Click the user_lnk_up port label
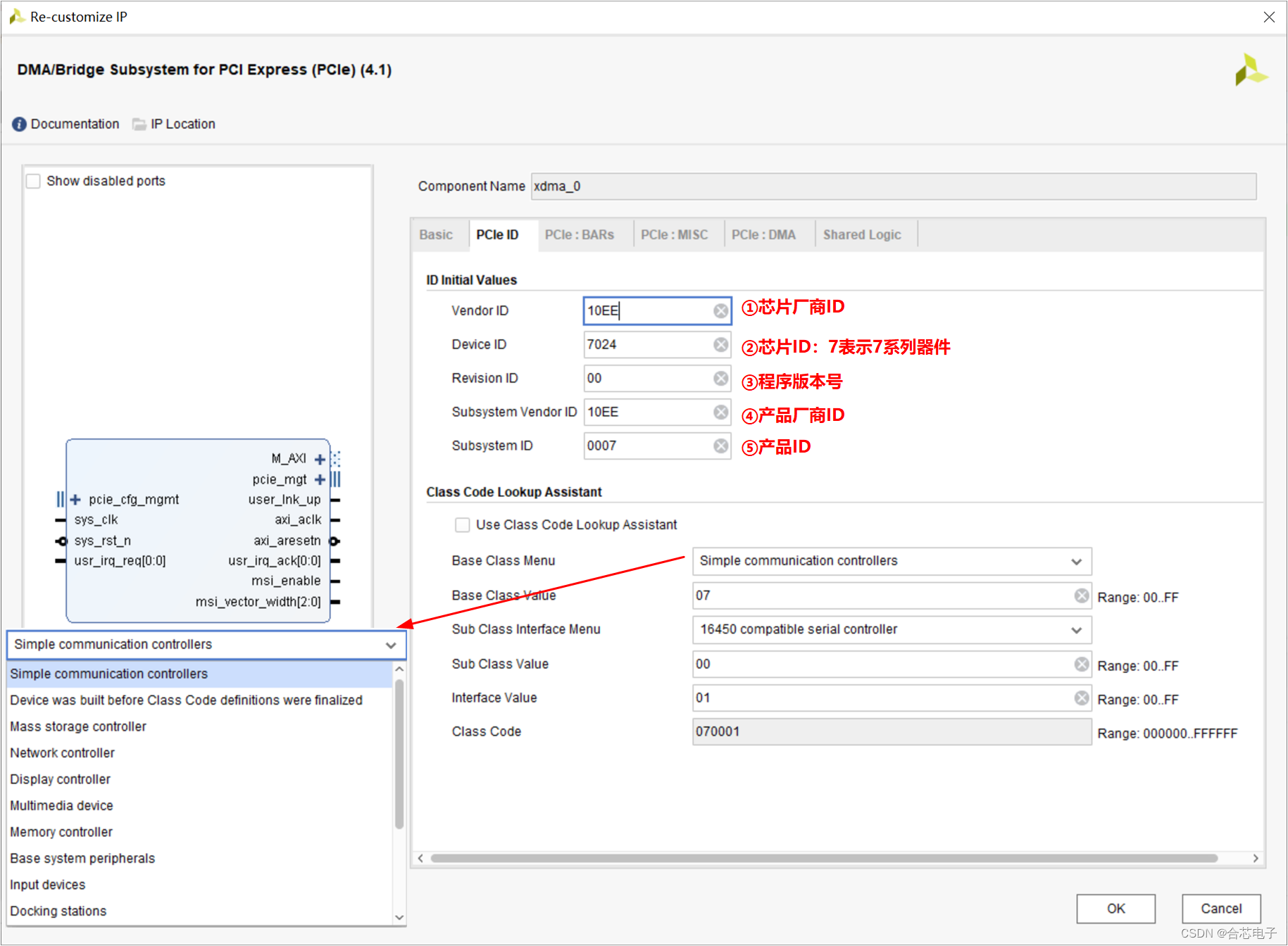Viewport: 1288px width, 946px height. pos(285,500)
